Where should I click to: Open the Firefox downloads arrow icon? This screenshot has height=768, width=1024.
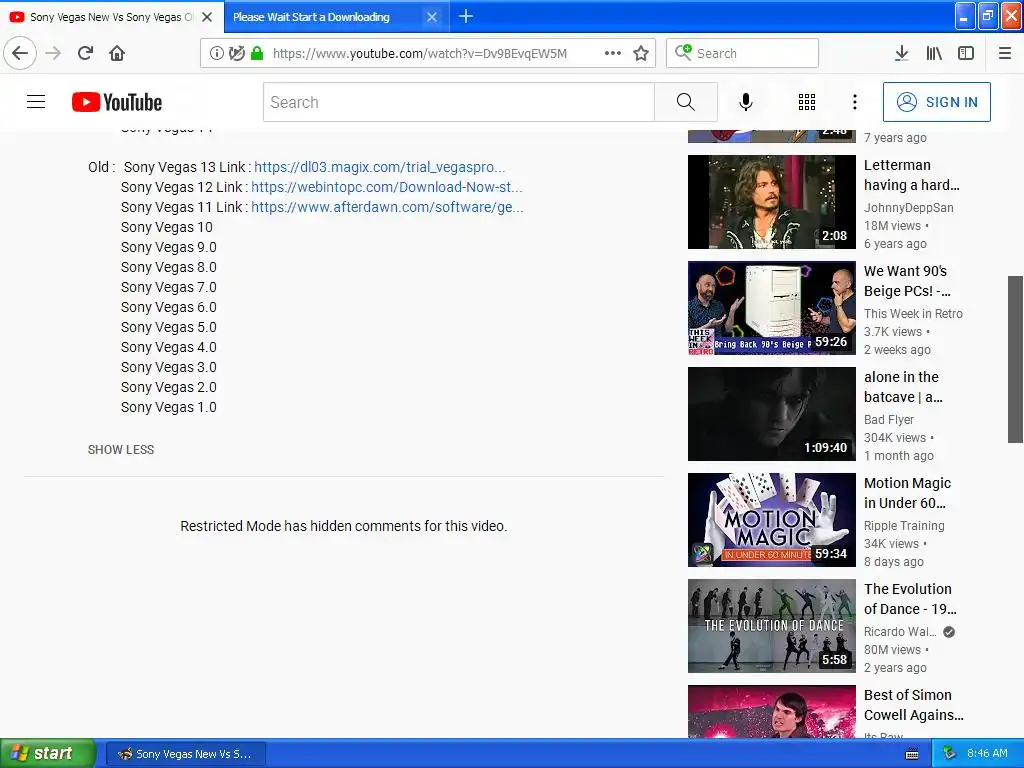click(901, 53)
